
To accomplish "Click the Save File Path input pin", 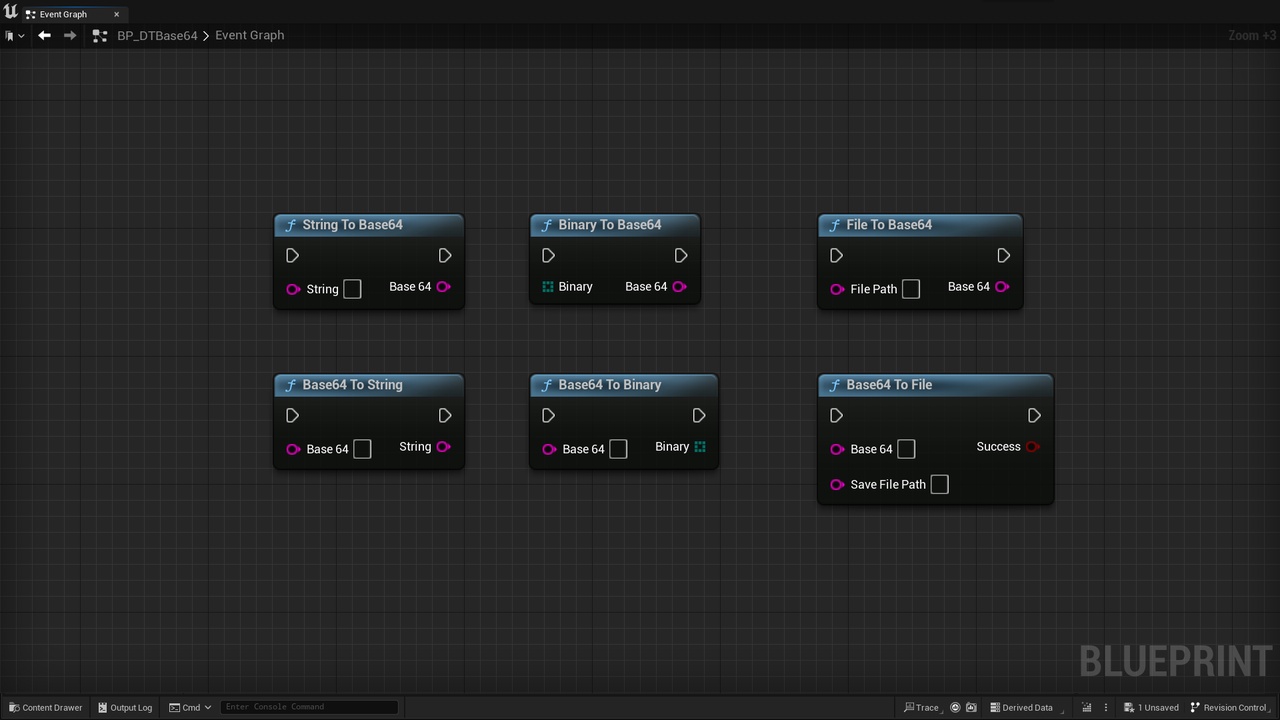I will tap(837, 485).
